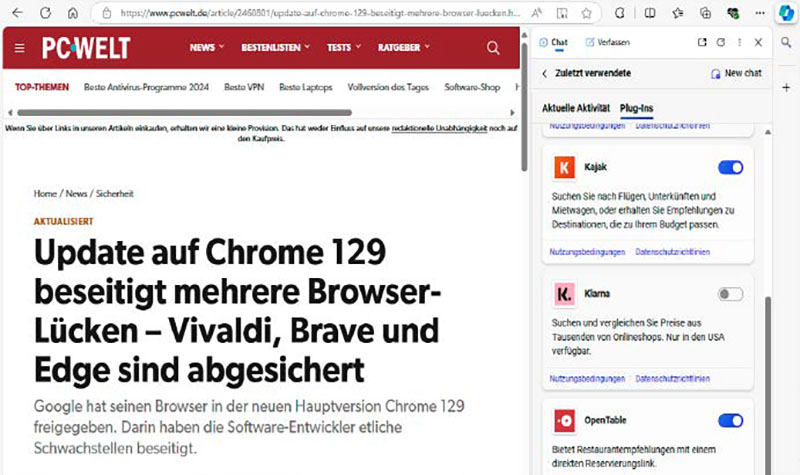The height and width of the screenshot is (475, 800).
Task: Click the Klarna plug-in logo
Action: pos(564,294)
